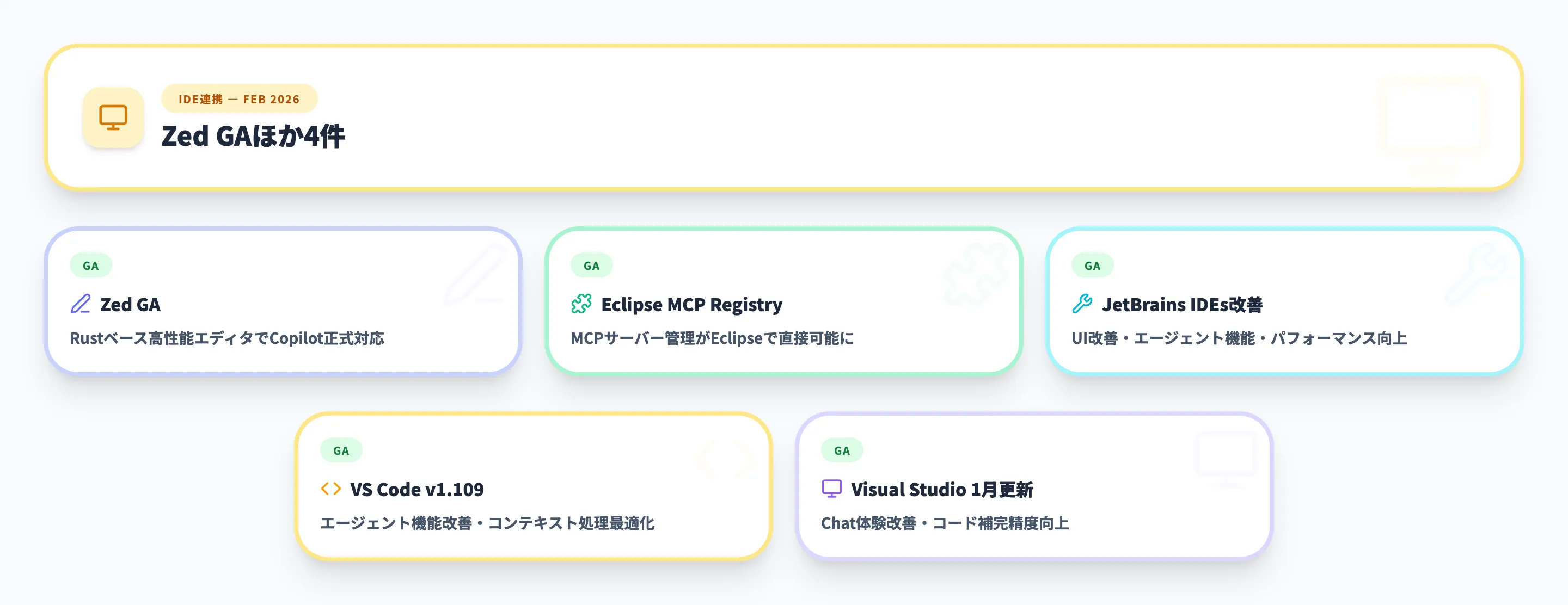Image resolution: width=1568 pixels, height=605 pixels.
Task: Open the Eclipse MCP Registry entry
Action: click(x=691, y=305)
